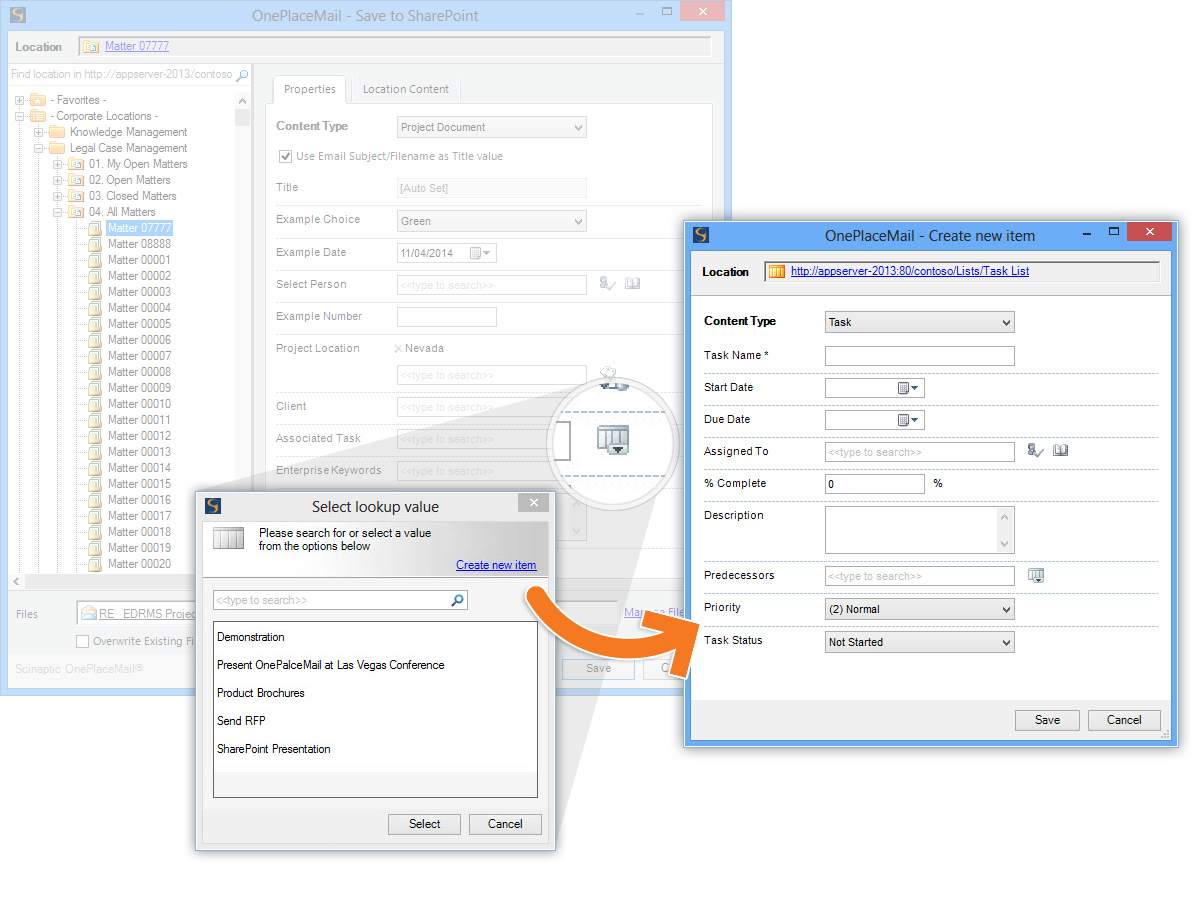Click the Create new item link

[x=496, y=565]
